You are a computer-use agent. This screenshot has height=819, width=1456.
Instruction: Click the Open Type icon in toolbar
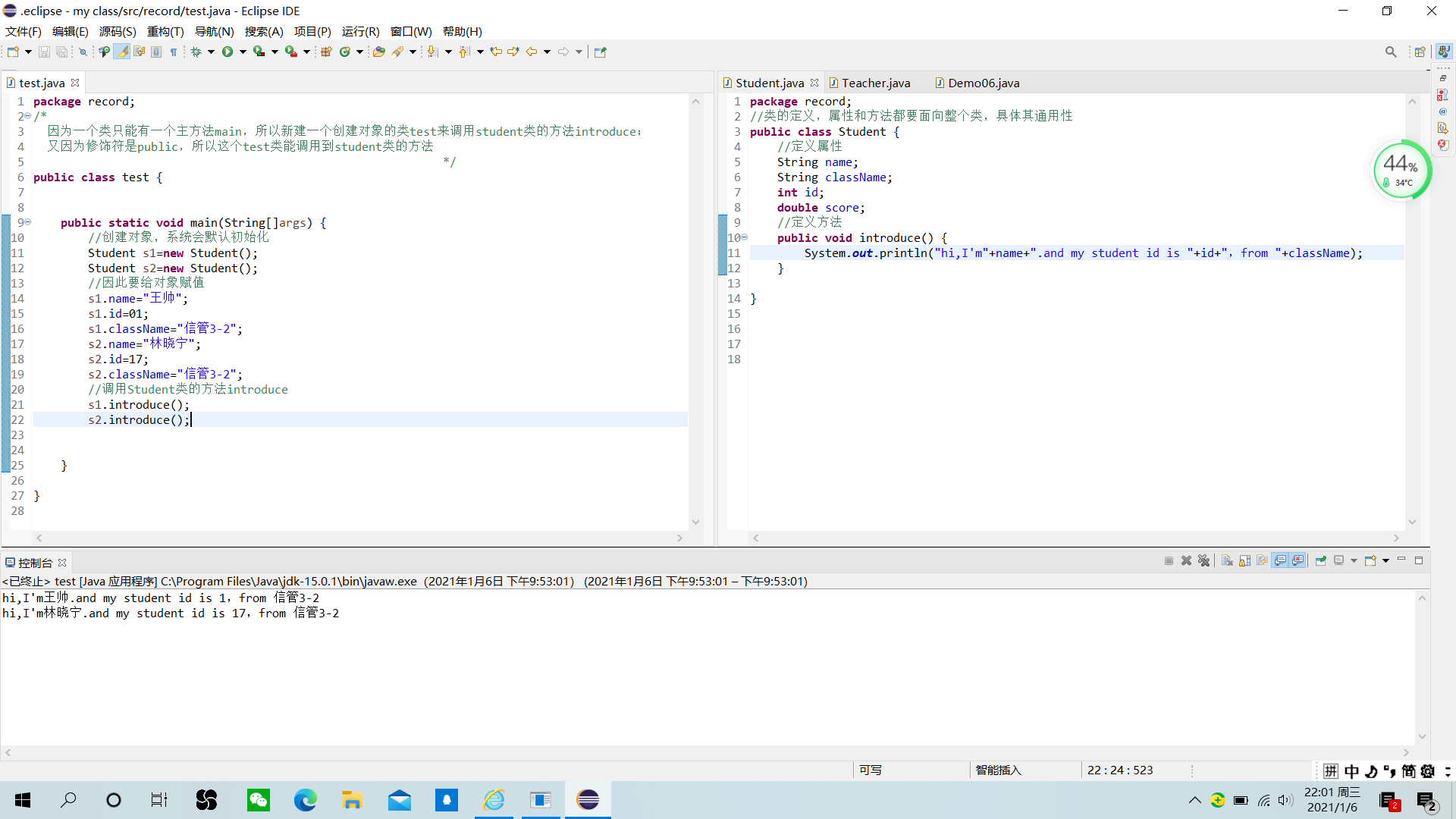(x=378, y=52)
